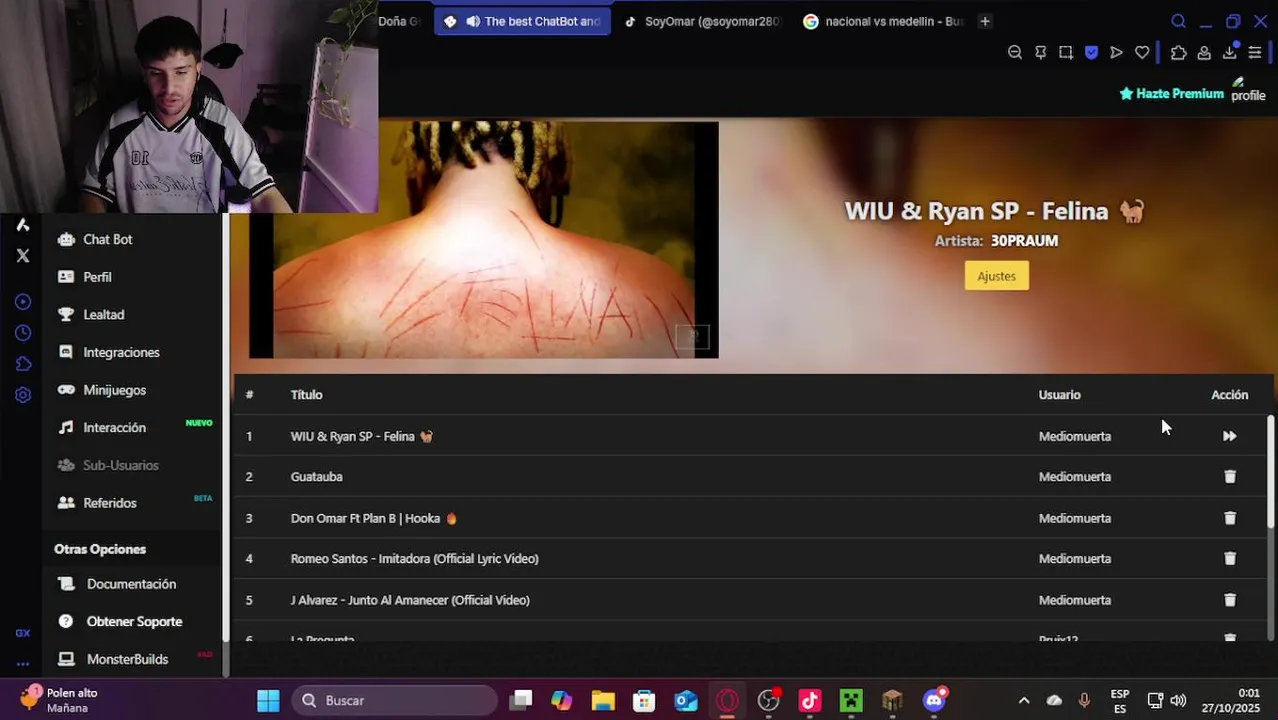
Task: Click browser account icon
Action: 1204,53
